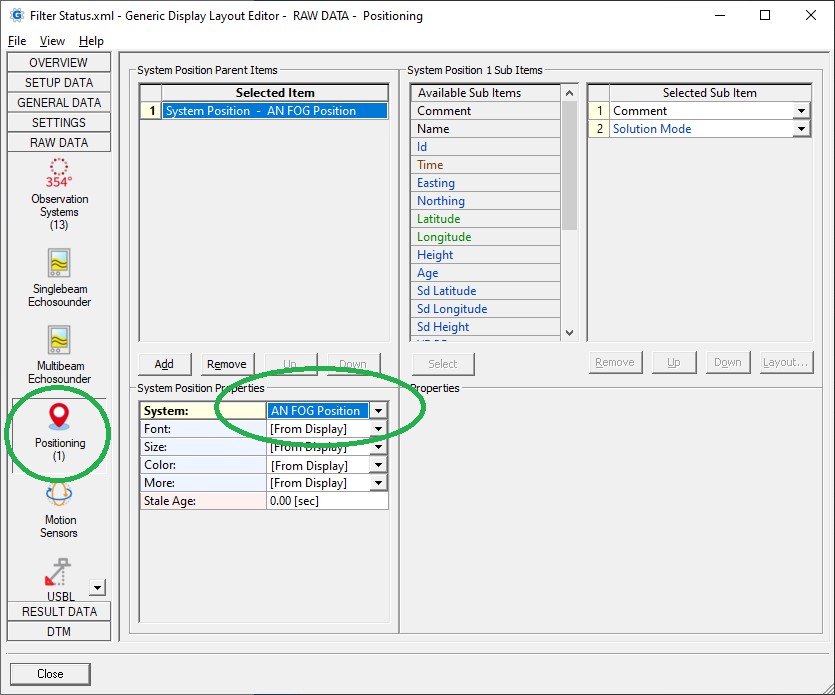Click the Positioning pin icon
This screenshot has width=835, height=695.
pyautogui.click(x=59, y=418)
